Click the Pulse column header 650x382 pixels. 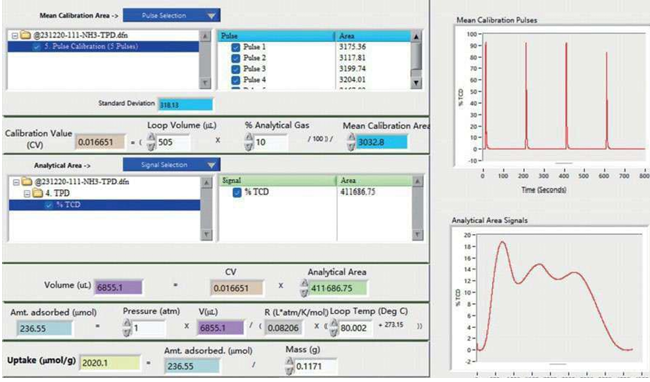(x=276, y=36)
